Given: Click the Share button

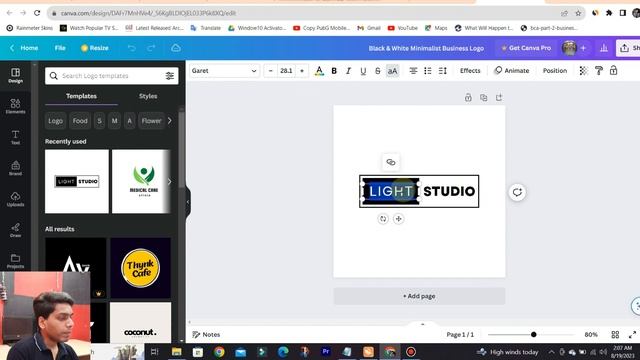Looking at the screenshot, I should [629, 48].
